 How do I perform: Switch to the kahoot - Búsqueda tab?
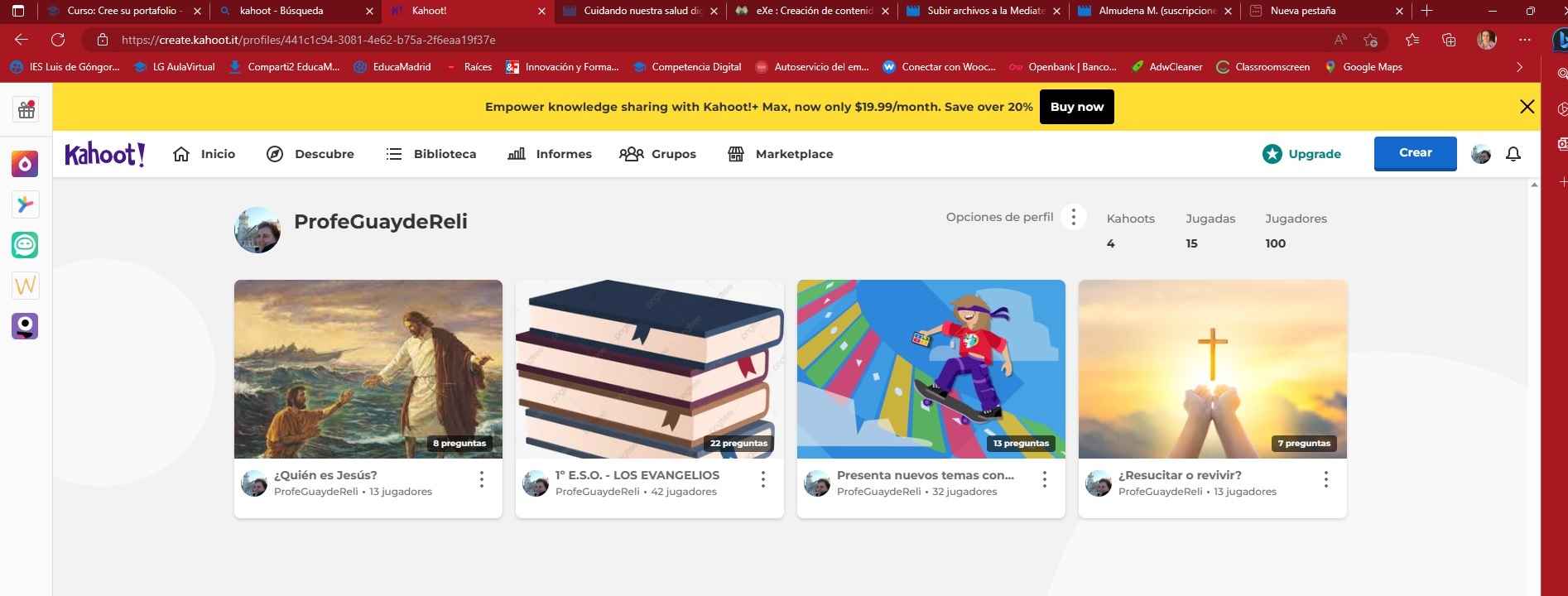point(296,11)
